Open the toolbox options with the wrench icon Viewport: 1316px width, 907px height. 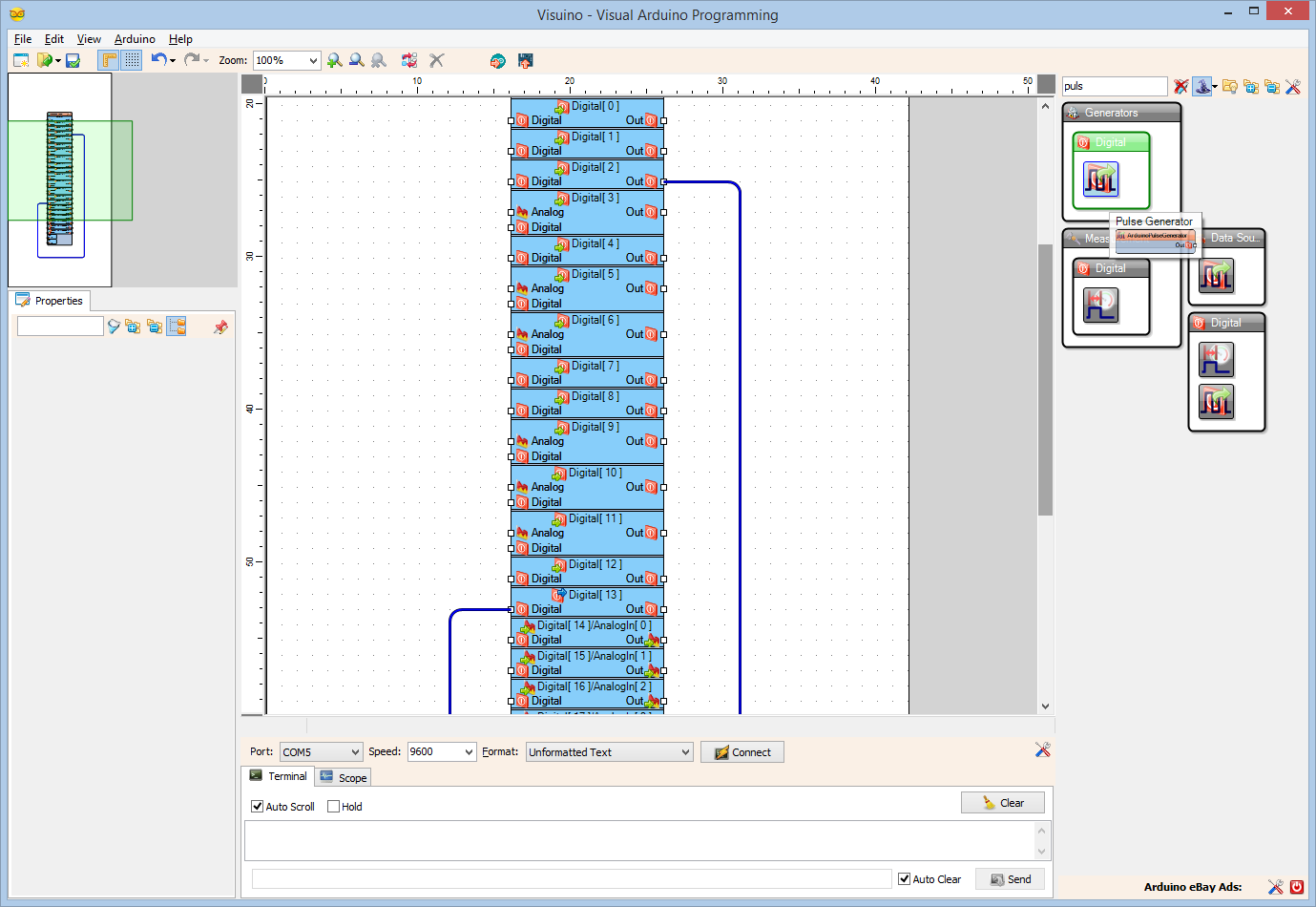[1293, 87]
